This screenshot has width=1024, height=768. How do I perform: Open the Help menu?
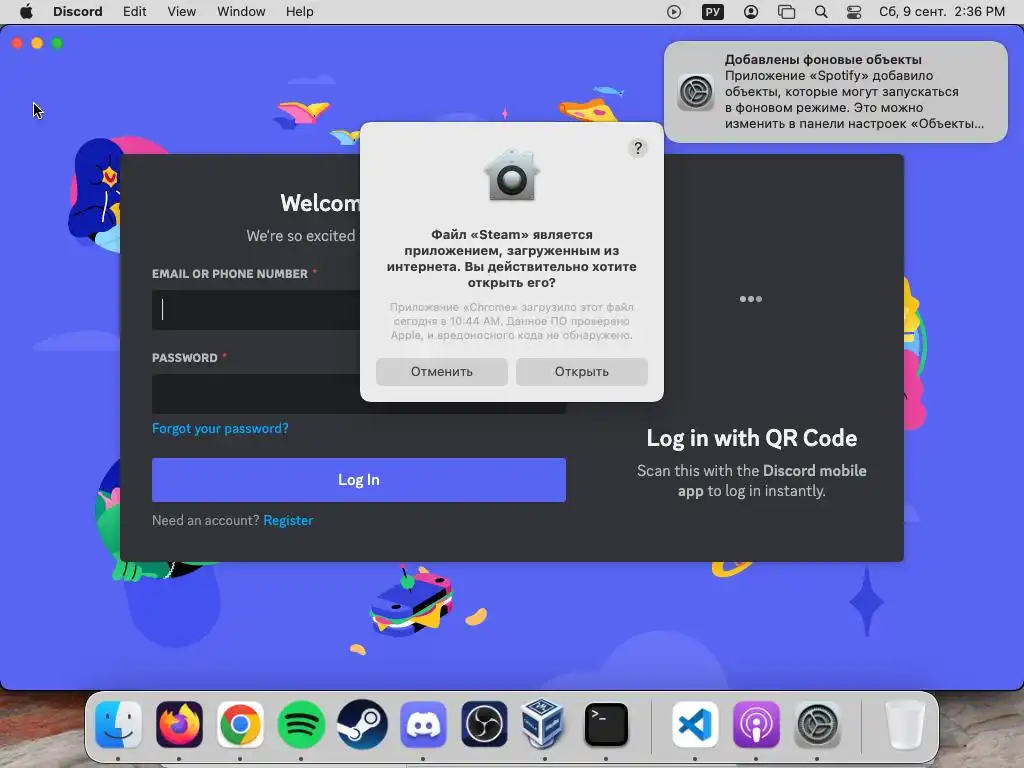click(300, 12)
